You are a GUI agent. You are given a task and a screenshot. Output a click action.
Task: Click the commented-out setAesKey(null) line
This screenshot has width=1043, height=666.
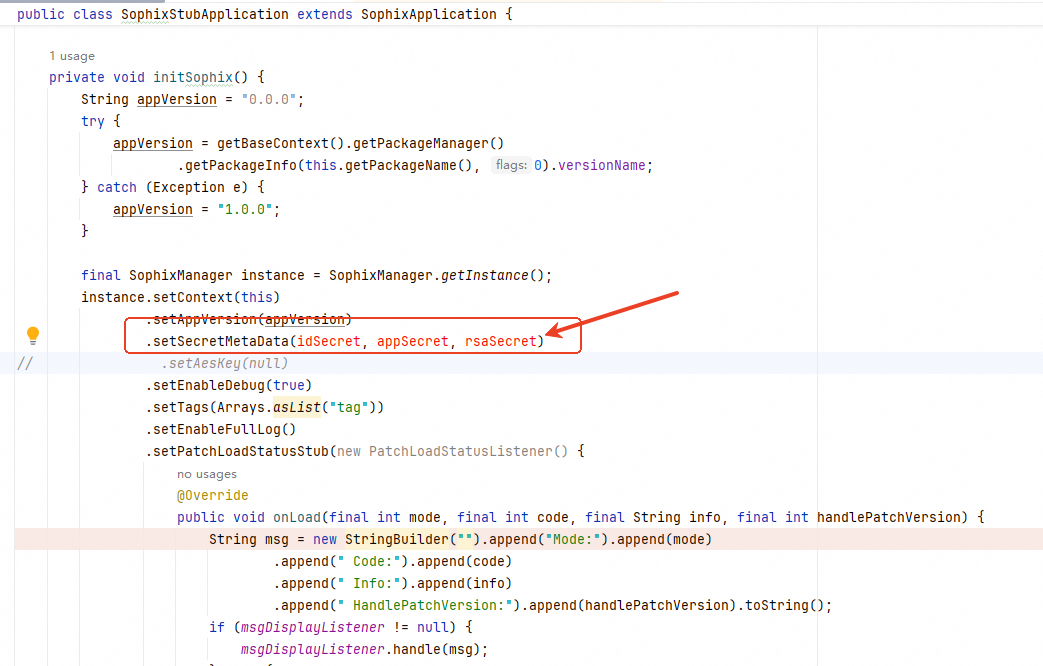coord(225,363)
